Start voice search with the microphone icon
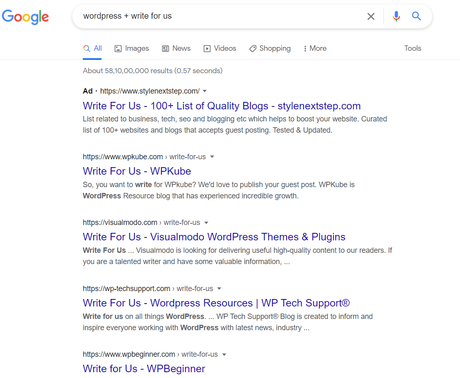Image resolution: width=460 pixels, height=378 pixels. click(396, 16)
